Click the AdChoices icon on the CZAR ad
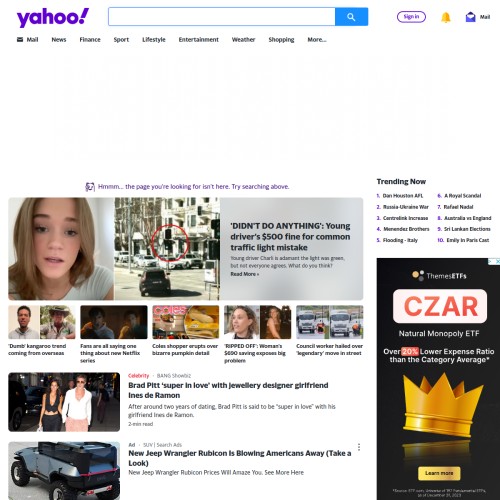 click(x=494, y=262)
